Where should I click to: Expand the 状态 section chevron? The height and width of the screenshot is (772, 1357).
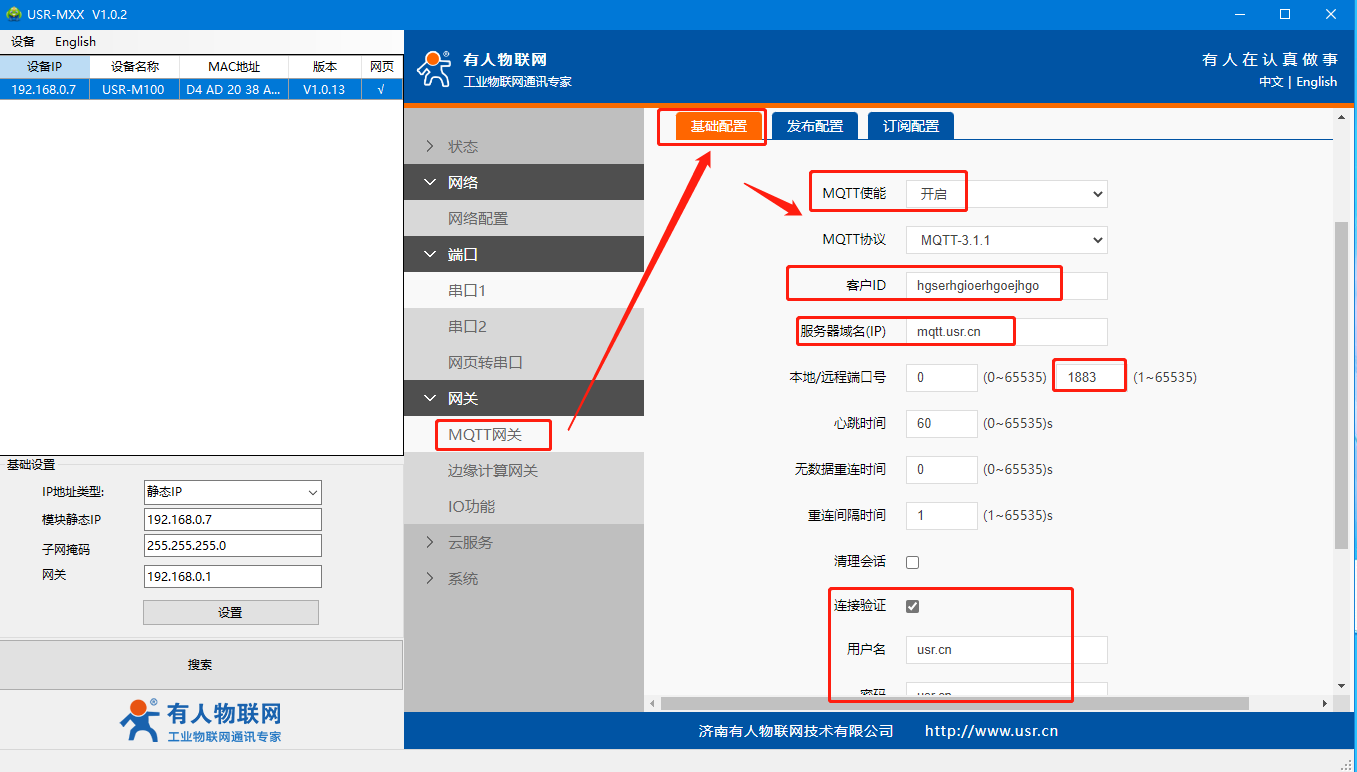(x=430, y=147)
